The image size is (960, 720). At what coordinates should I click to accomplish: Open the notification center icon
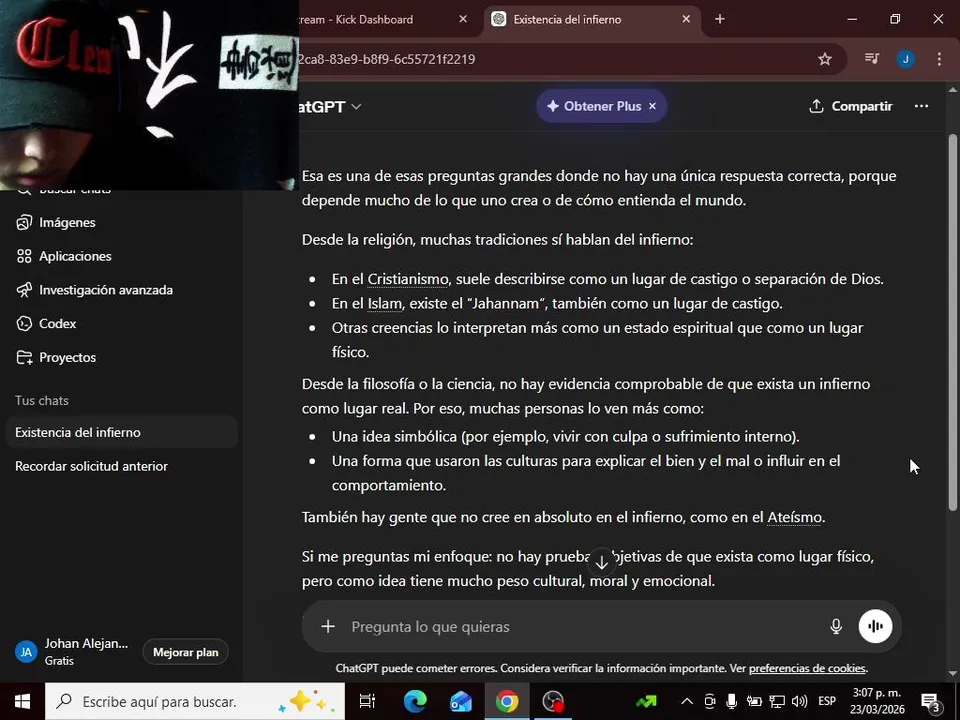coord(931,702)
